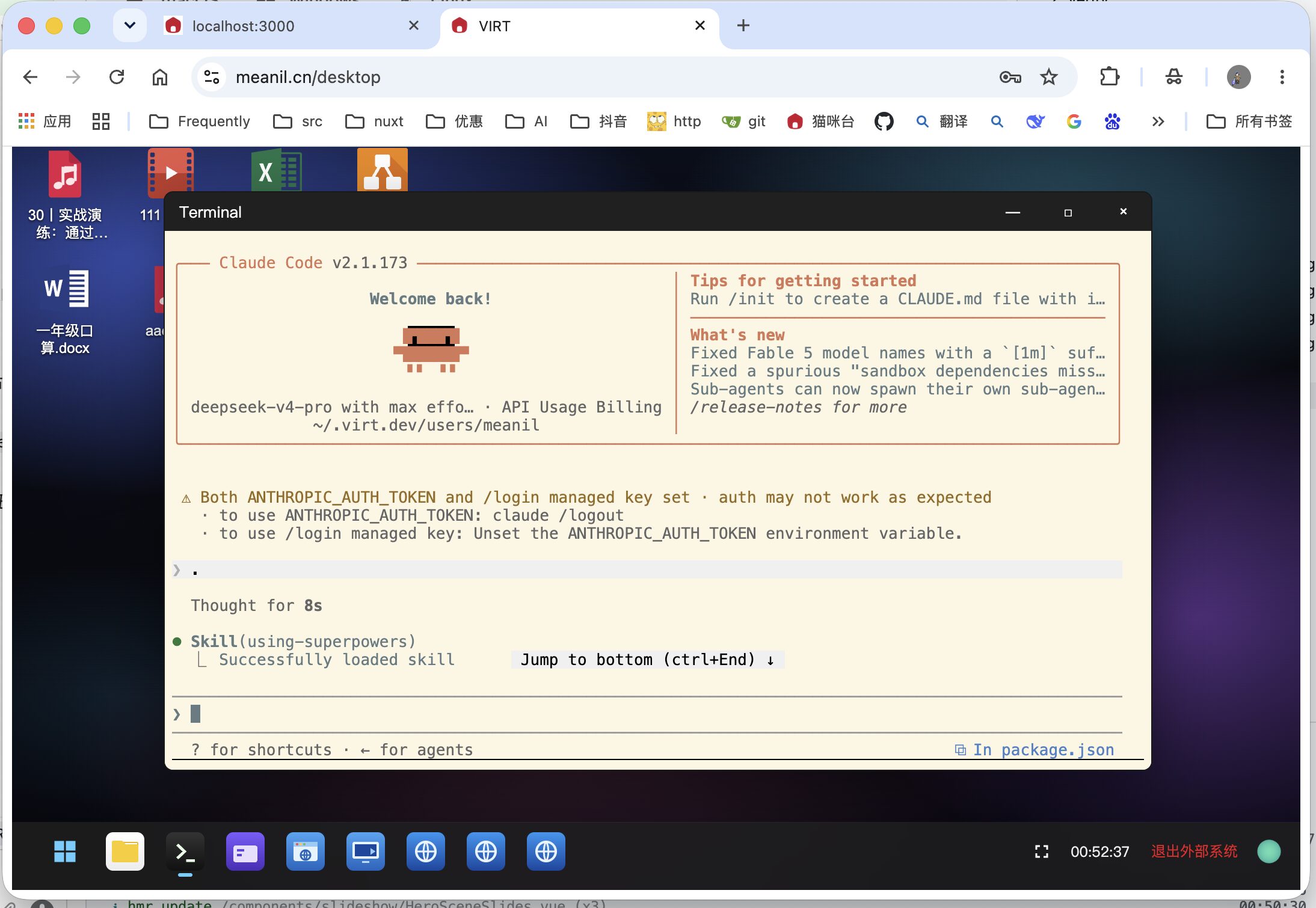Viewport: 1316px width, 908px height.
Task: Open the 猫咪台 bookmark
Action: 820,121
